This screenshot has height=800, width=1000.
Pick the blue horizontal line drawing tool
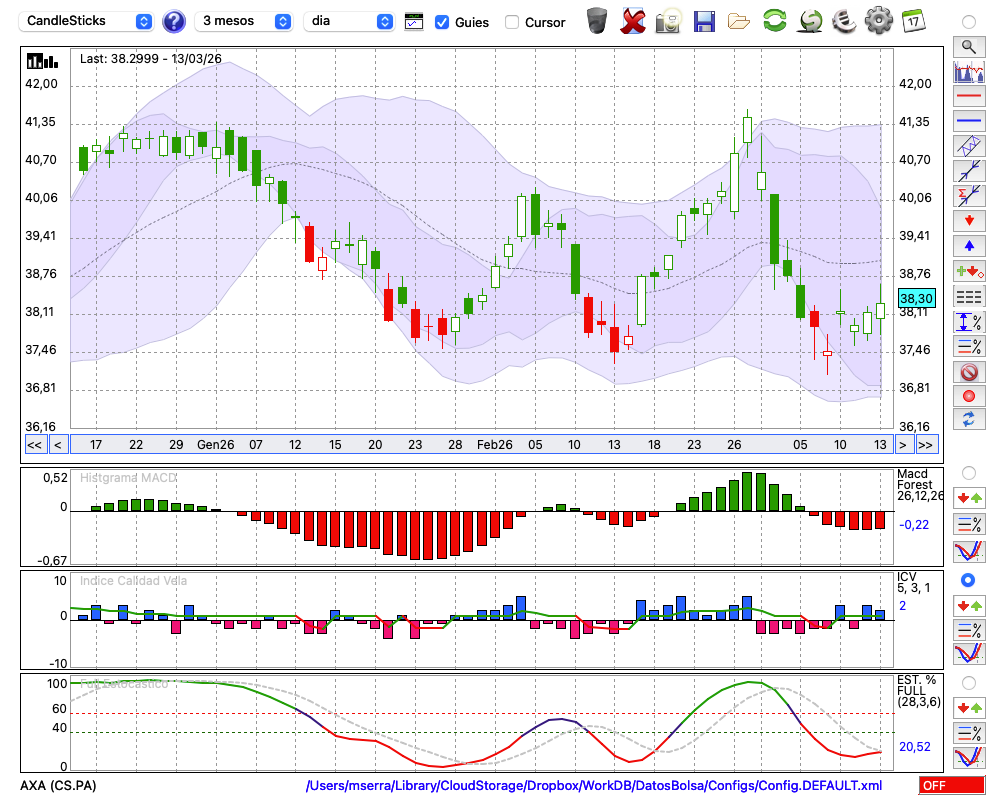point(968,122)
